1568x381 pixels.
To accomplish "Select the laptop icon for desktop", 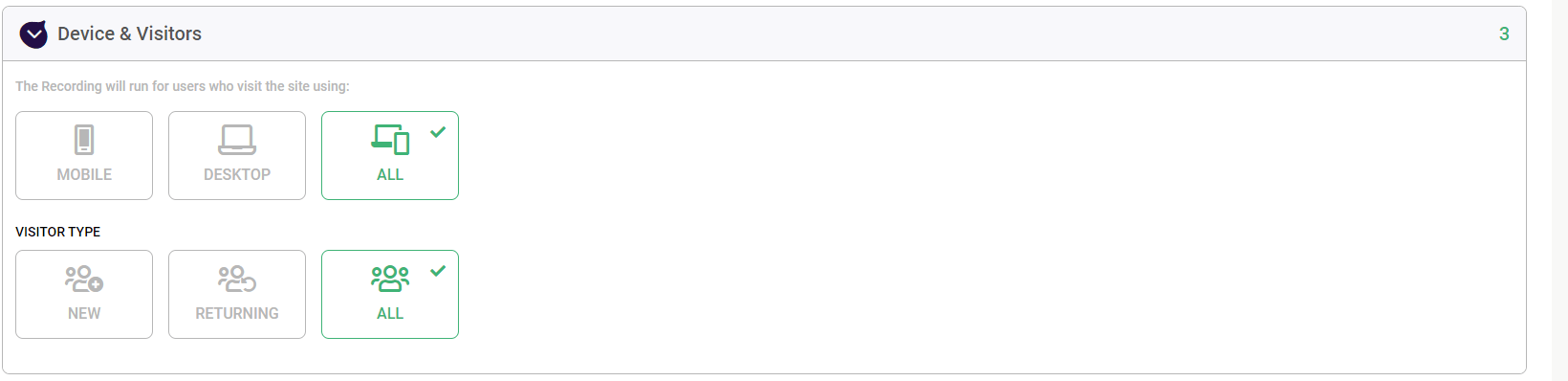I will point(237,140).
